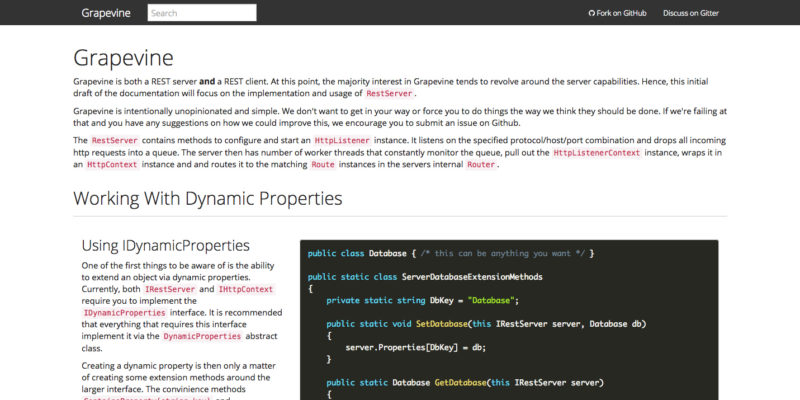The image size is (800, 400).
Task: Click the large Grapevine page heading
Action: click(x=123, y=56)
